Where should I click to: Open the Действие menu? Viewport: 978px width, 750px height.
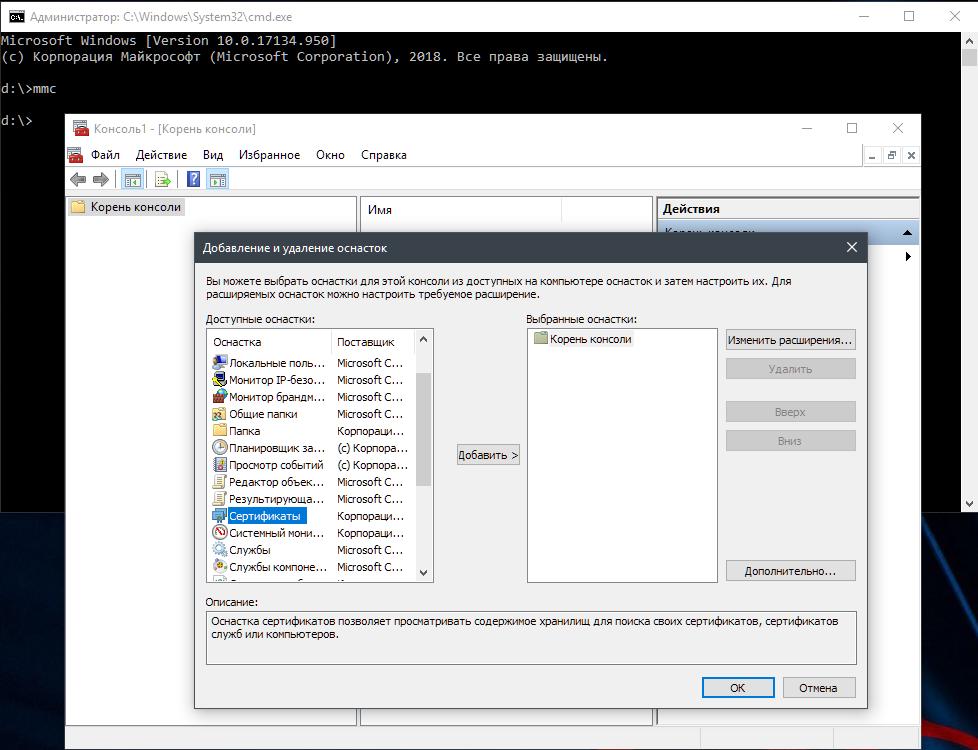coord(161,155)
